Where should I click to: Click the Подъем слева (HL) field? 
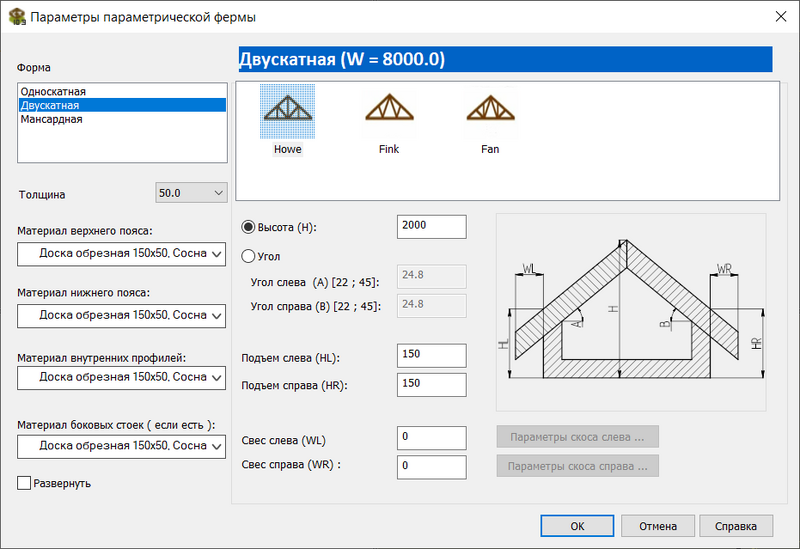point(432,355)
